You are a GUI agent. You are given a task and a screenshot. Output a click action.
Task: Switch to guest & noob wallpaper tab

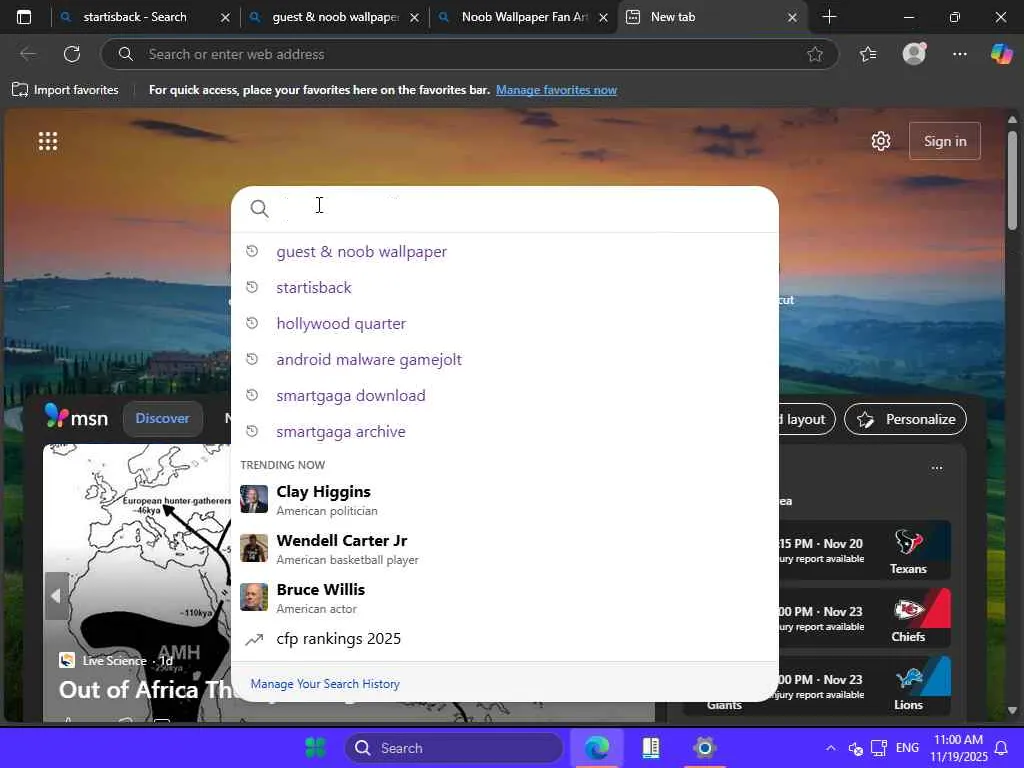point(334,17)
